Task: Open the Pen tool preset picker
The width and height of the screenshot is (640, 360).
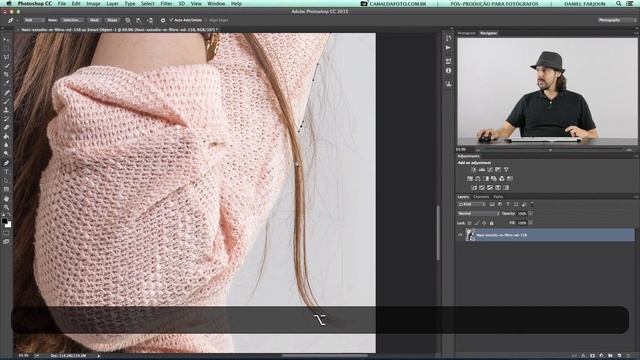Action: (x=12, y=20)
